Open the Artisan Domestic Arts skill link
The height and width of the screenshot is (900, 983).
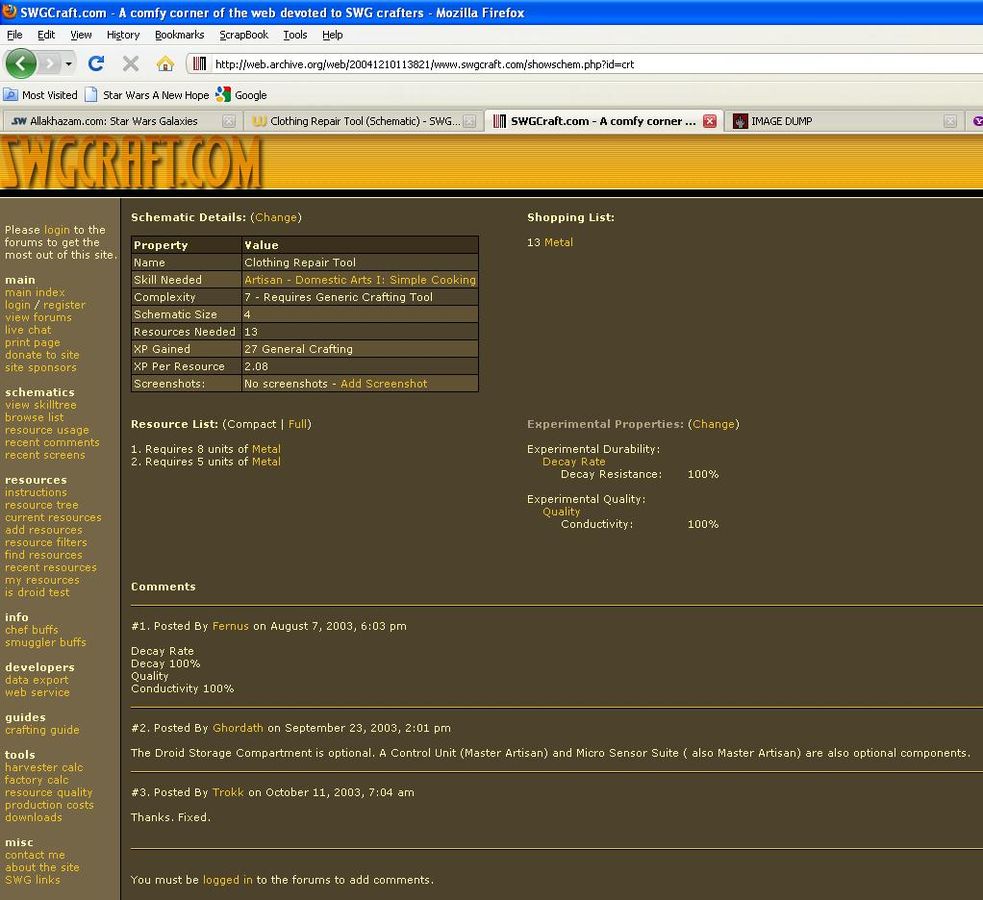pos(360,280)
